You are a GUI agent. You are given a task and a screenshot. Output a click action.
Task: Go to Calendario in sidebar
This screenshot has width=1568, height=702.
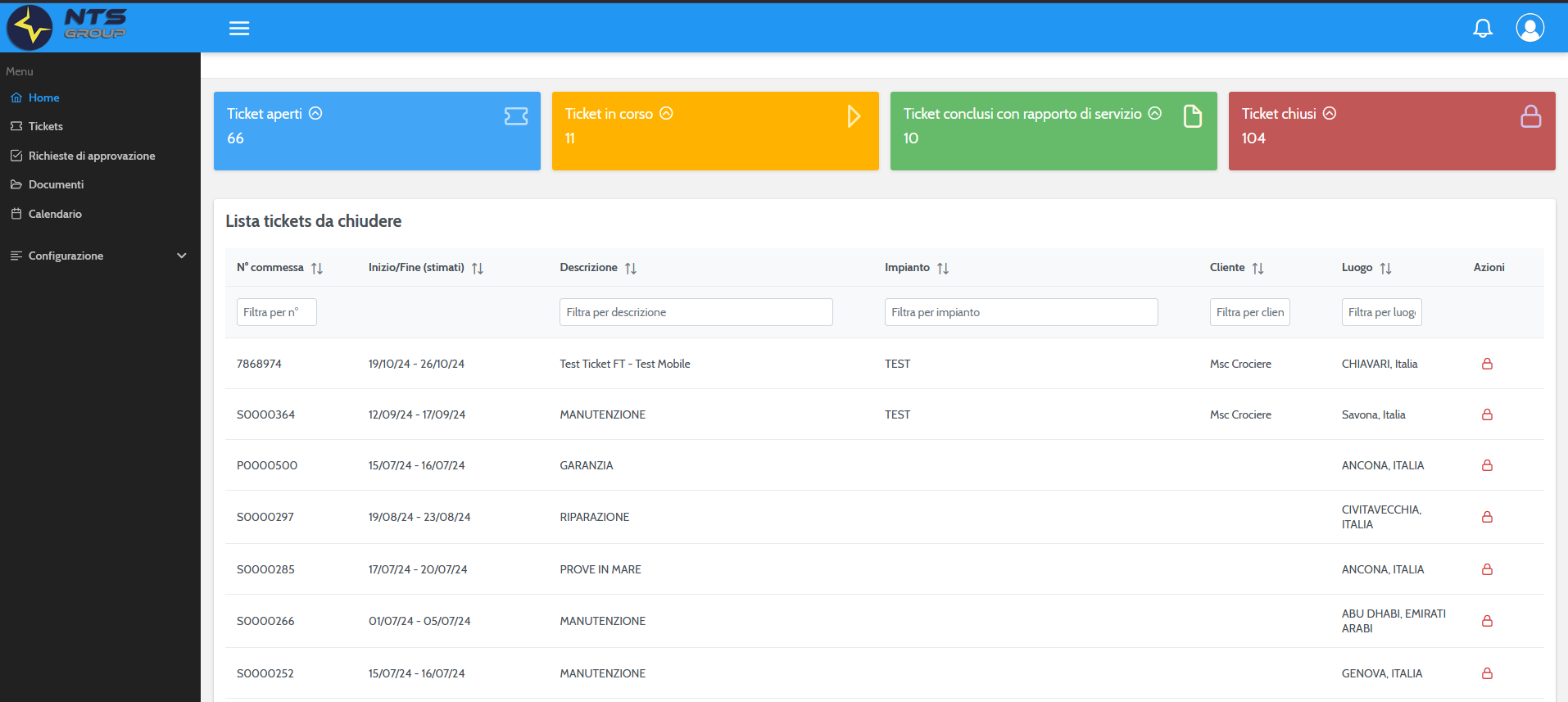[x=55, y=214]
